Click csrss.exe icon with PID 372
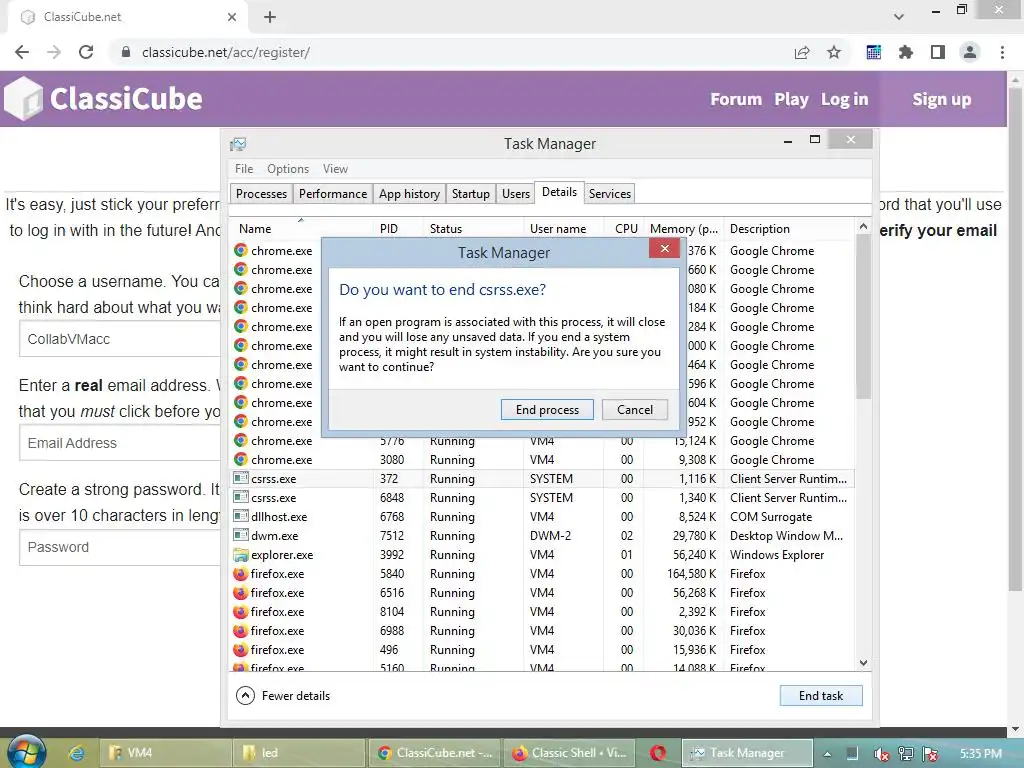 click(x=240, y=478)
